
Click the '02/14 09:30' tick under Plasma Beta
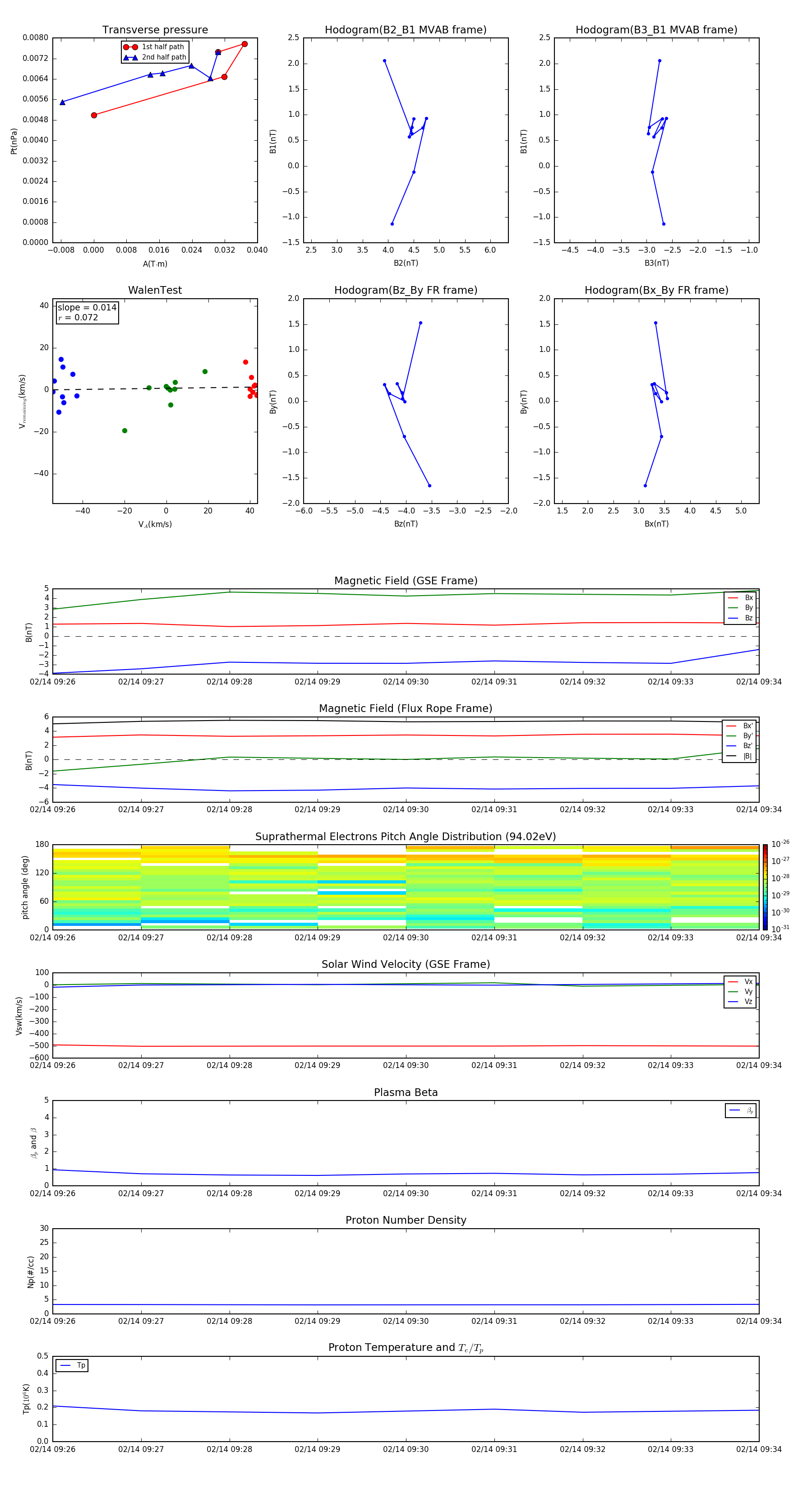pyautogui.click(x=406, y=1193)
